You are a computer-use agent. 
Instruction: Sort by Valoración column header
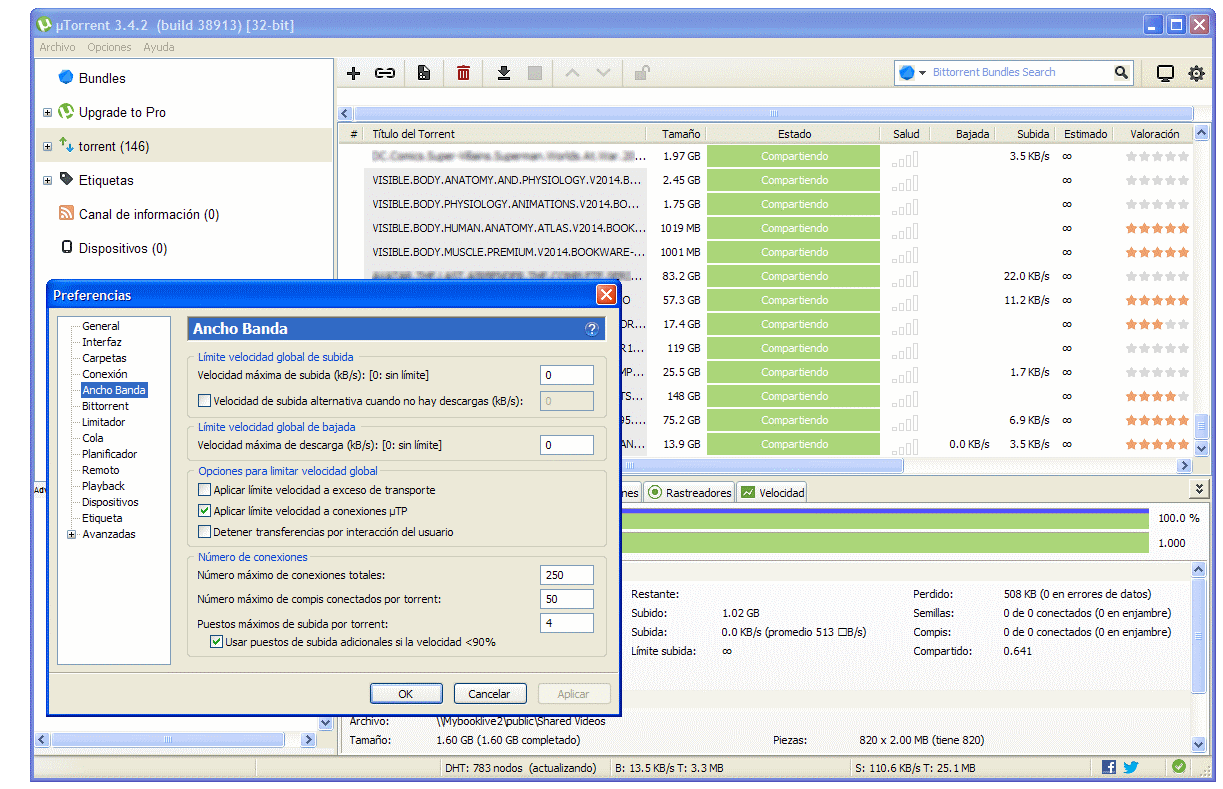click(1154, 134)
